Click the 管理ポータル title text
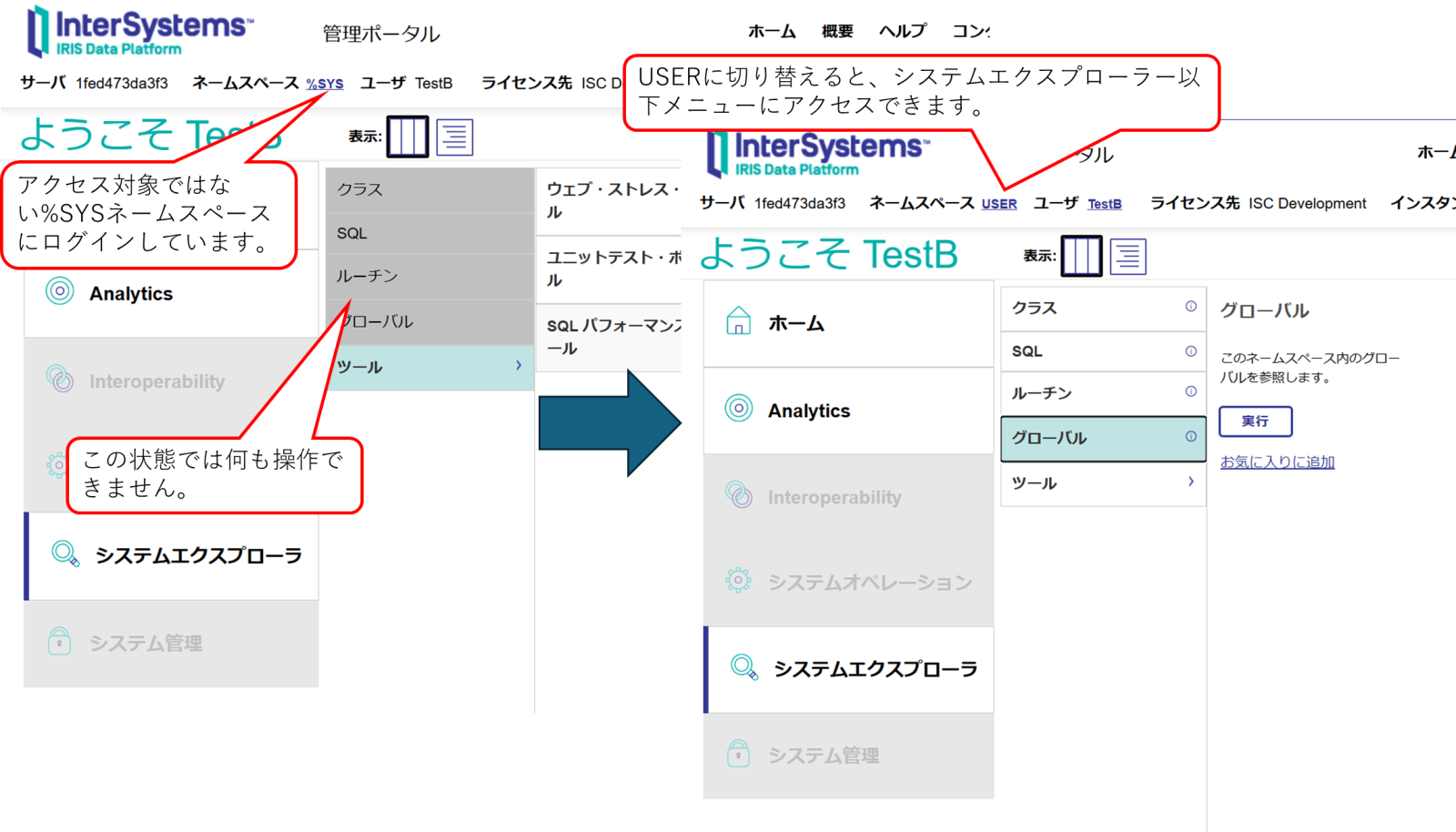 click(381, 34)
